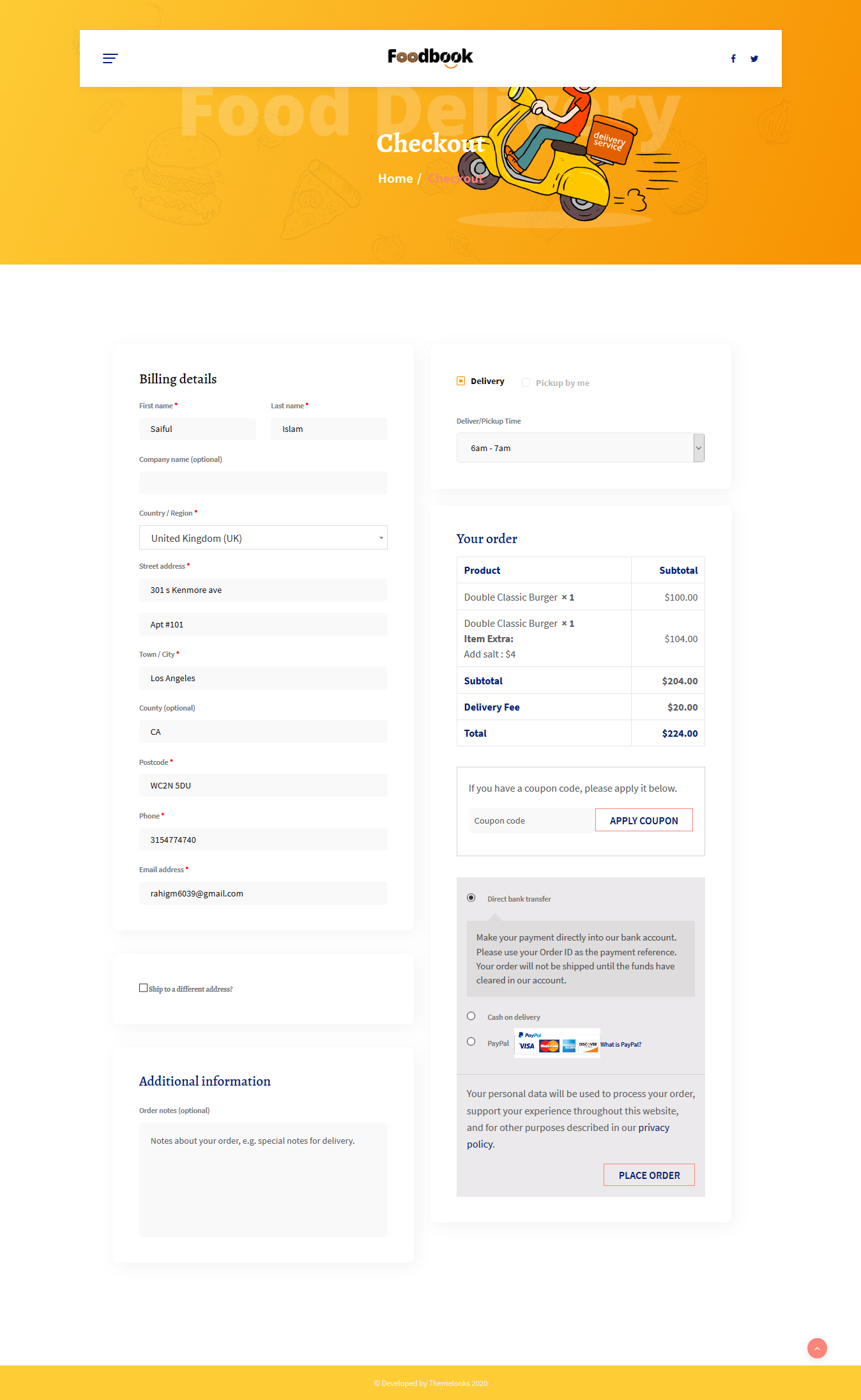Click the Apply Coupon button
The image size is (861, 1400).
tap(644, 820)
